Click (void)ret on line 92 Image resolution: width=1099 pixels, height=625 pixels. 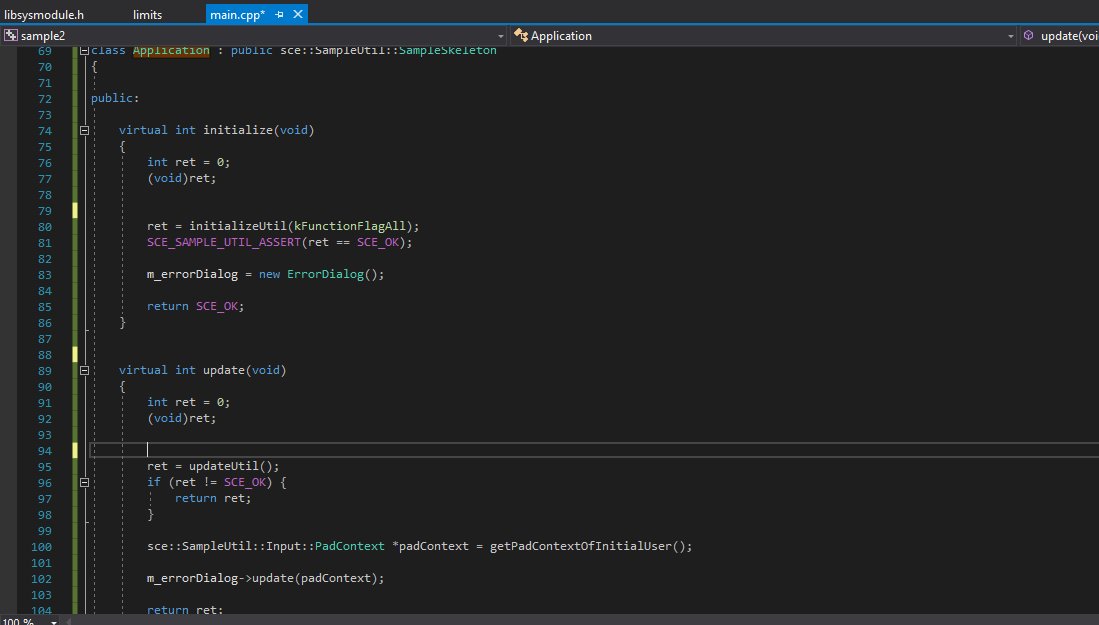[x=181, y=418]
